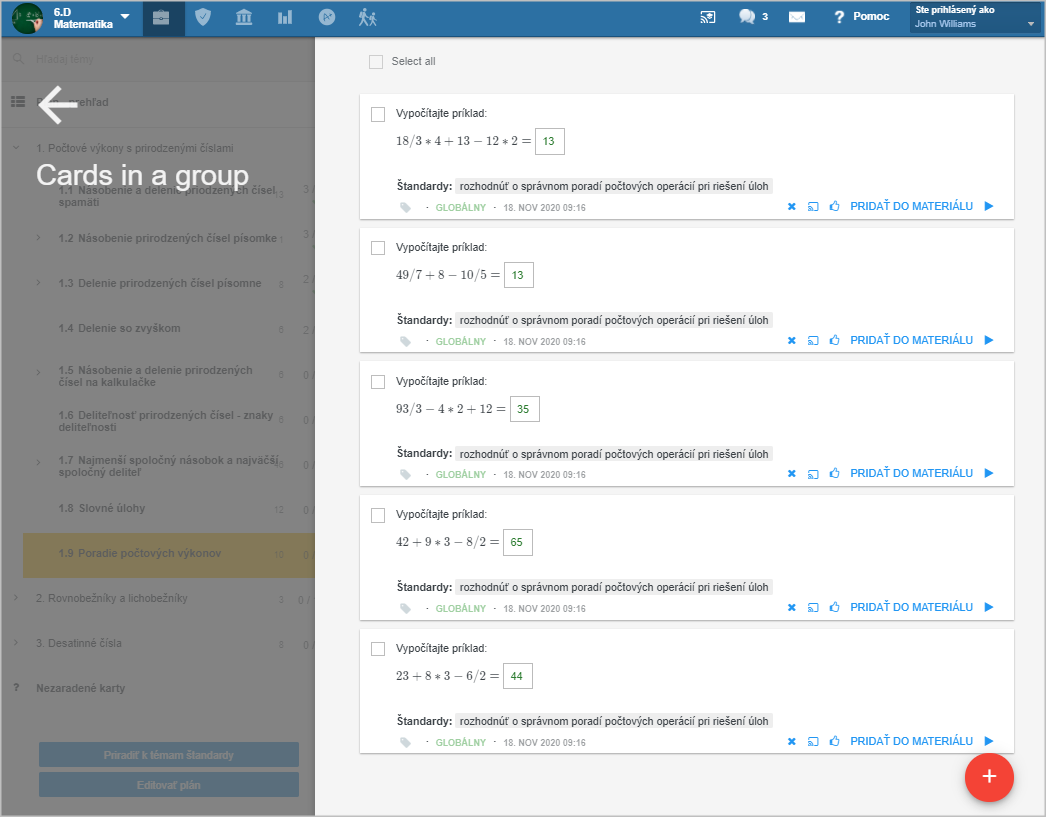Remove card 93/3-4*2+12 with the X icon
Screen dimensions: 1046x817
(x=792, y=474)
